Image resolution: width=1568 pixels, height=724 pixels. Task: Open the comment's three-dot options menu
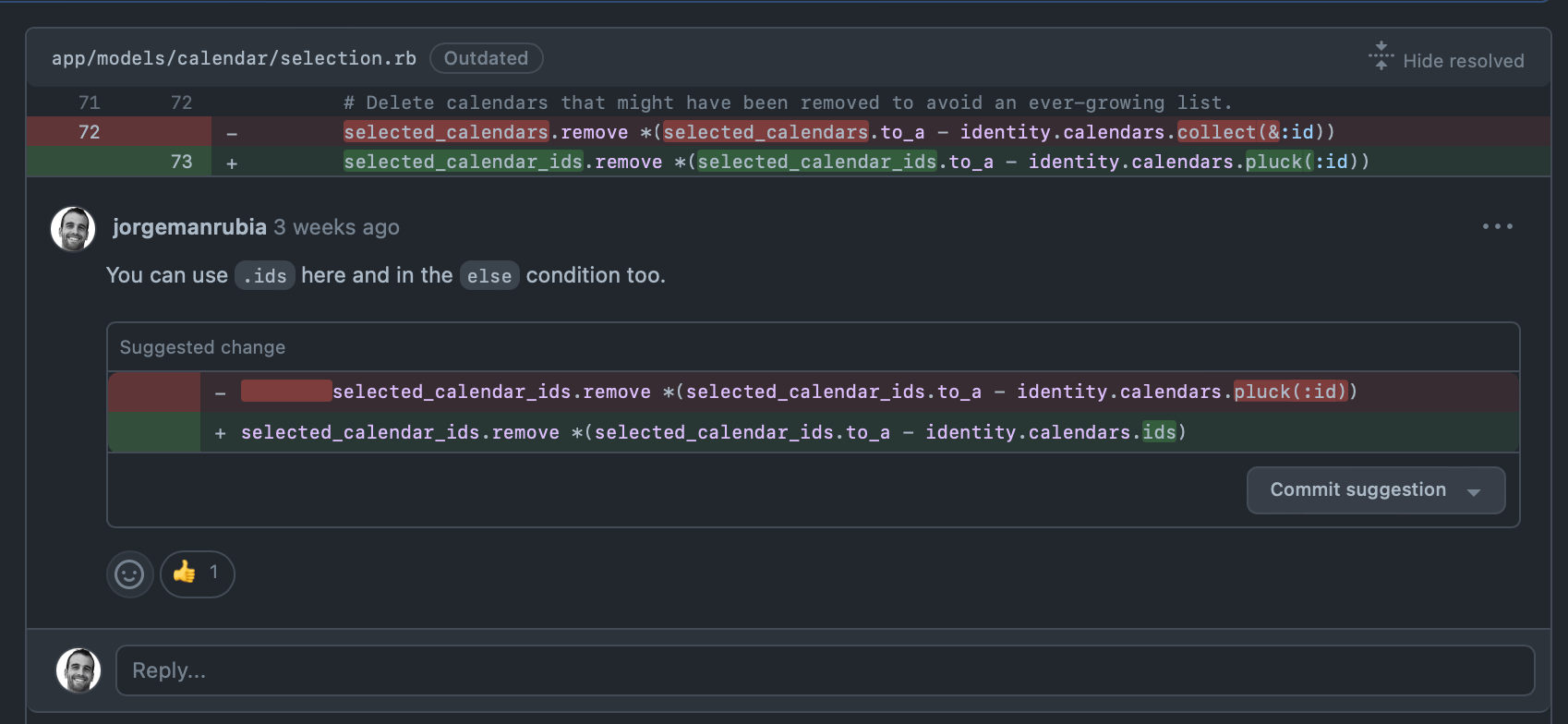point(1497,226)
